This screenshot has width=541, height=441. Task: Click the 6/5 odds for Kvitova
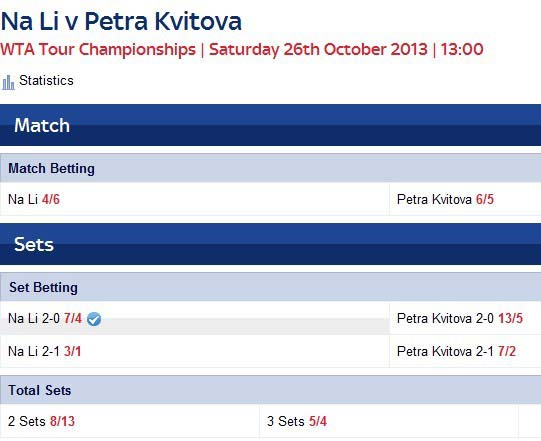485,199
